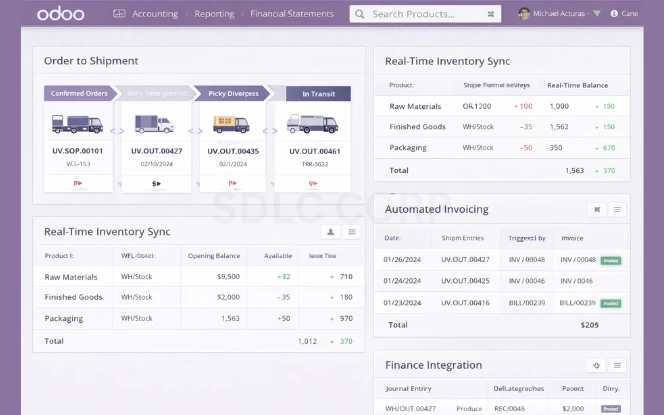
Task: Click the $209 invoicing total
Action: point(589,325)
